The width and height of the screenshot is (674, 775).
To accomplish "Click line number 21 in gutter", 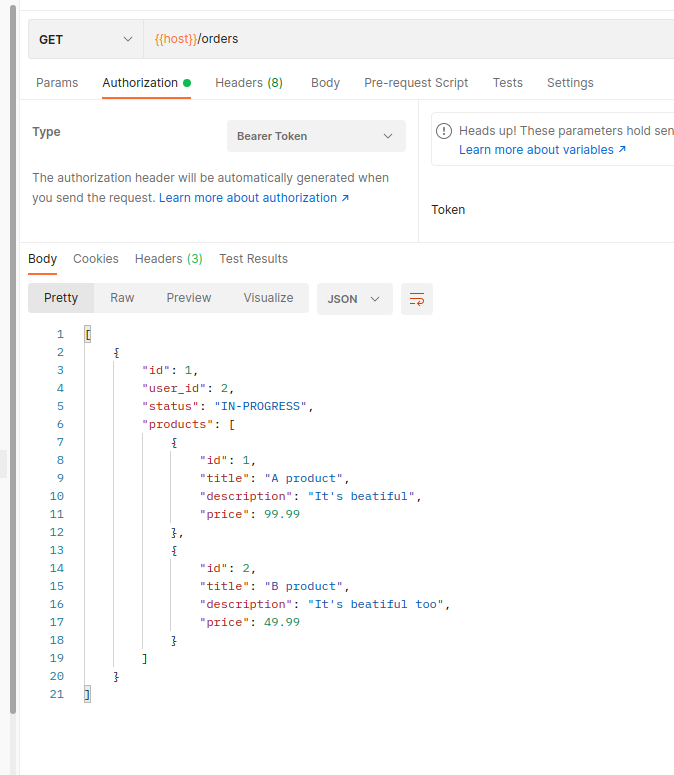I will (x=57, y=694).
